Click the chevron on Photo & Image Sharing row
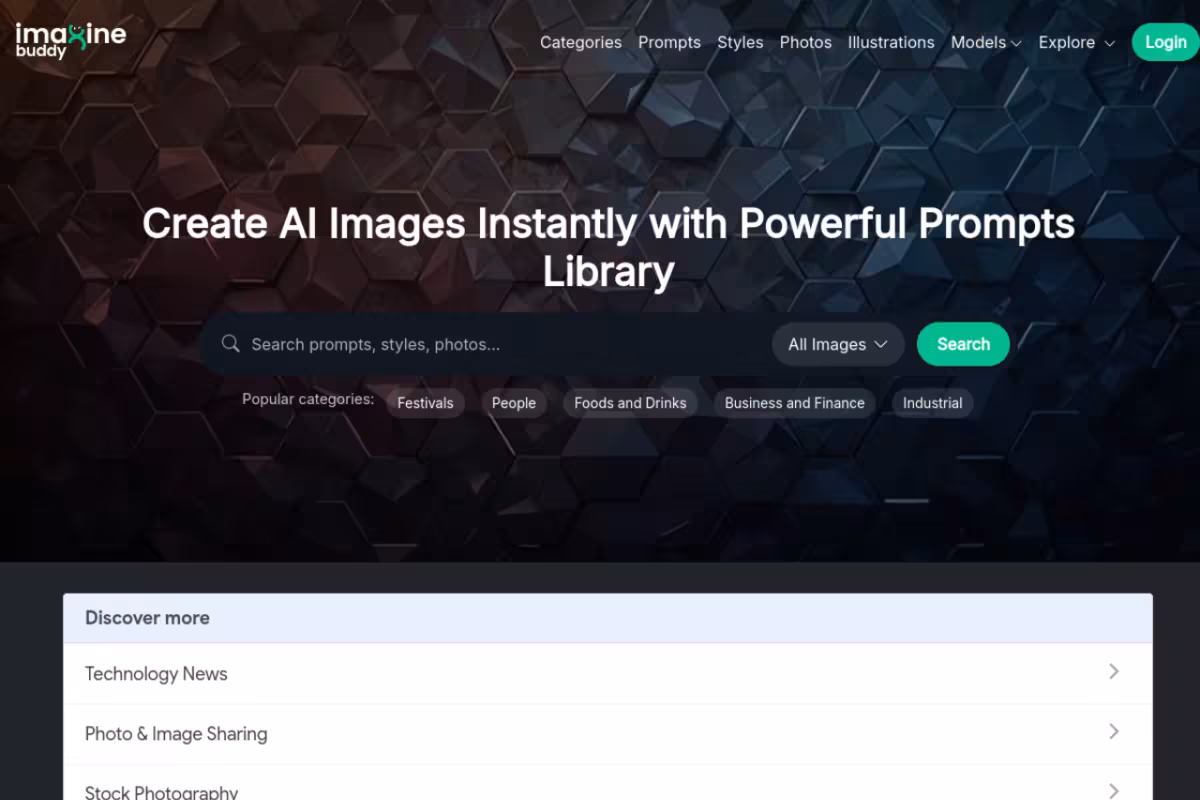This screenshot has height=800, width=1200. [x=1113, y=732]
